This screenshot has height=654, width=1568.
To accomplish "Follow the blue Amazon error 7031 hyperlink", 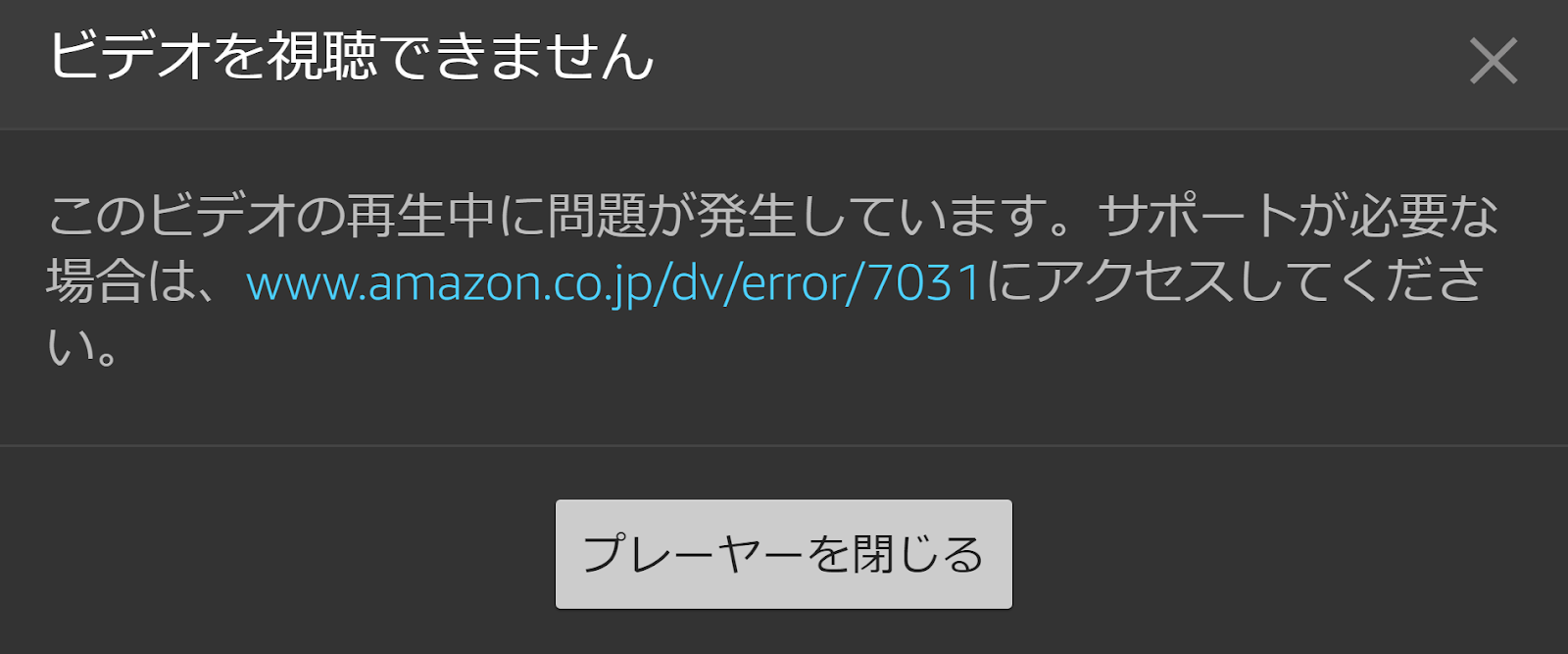I will [x=614, y=283].
